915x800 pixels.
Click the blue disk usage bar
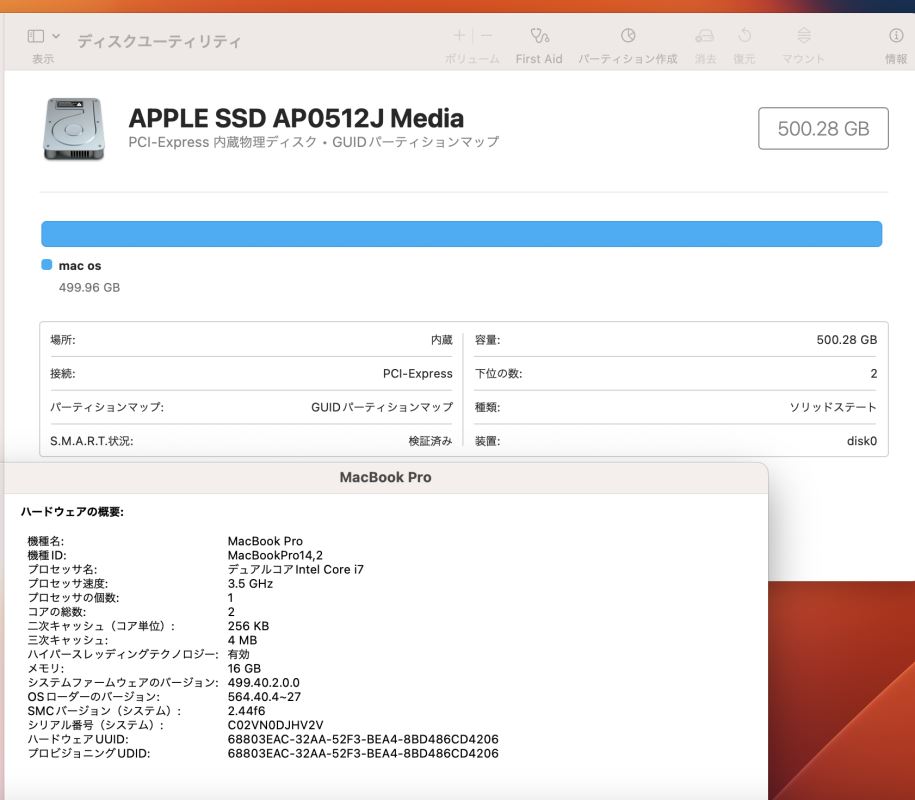(x=461, y=234)
